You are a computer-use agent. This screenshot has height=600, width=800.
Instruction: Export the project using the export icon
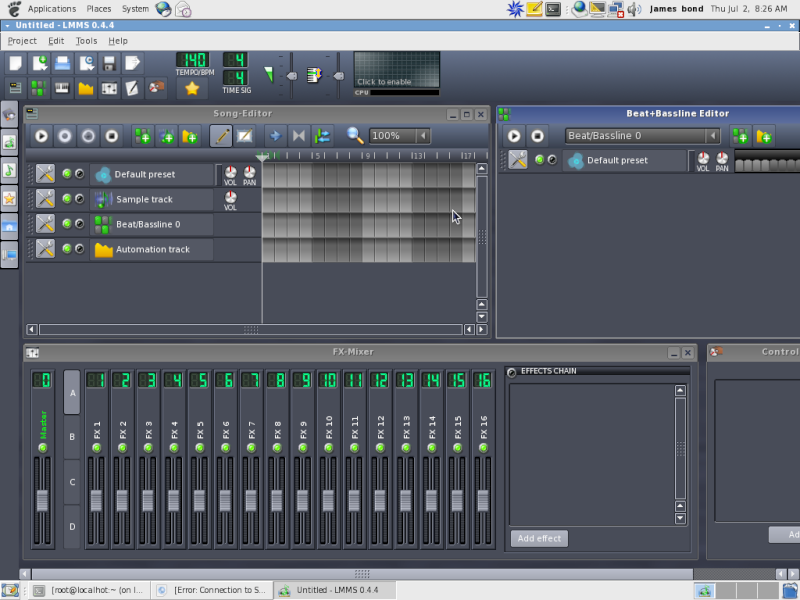tap(132, 63)
